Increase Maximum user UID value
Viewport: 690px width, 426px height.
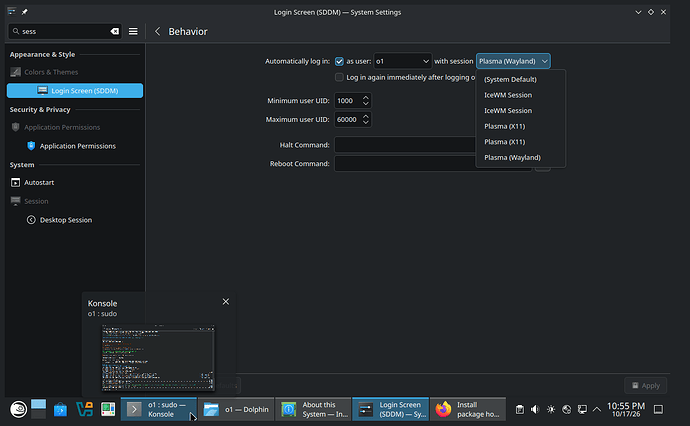tap(366, 116)
